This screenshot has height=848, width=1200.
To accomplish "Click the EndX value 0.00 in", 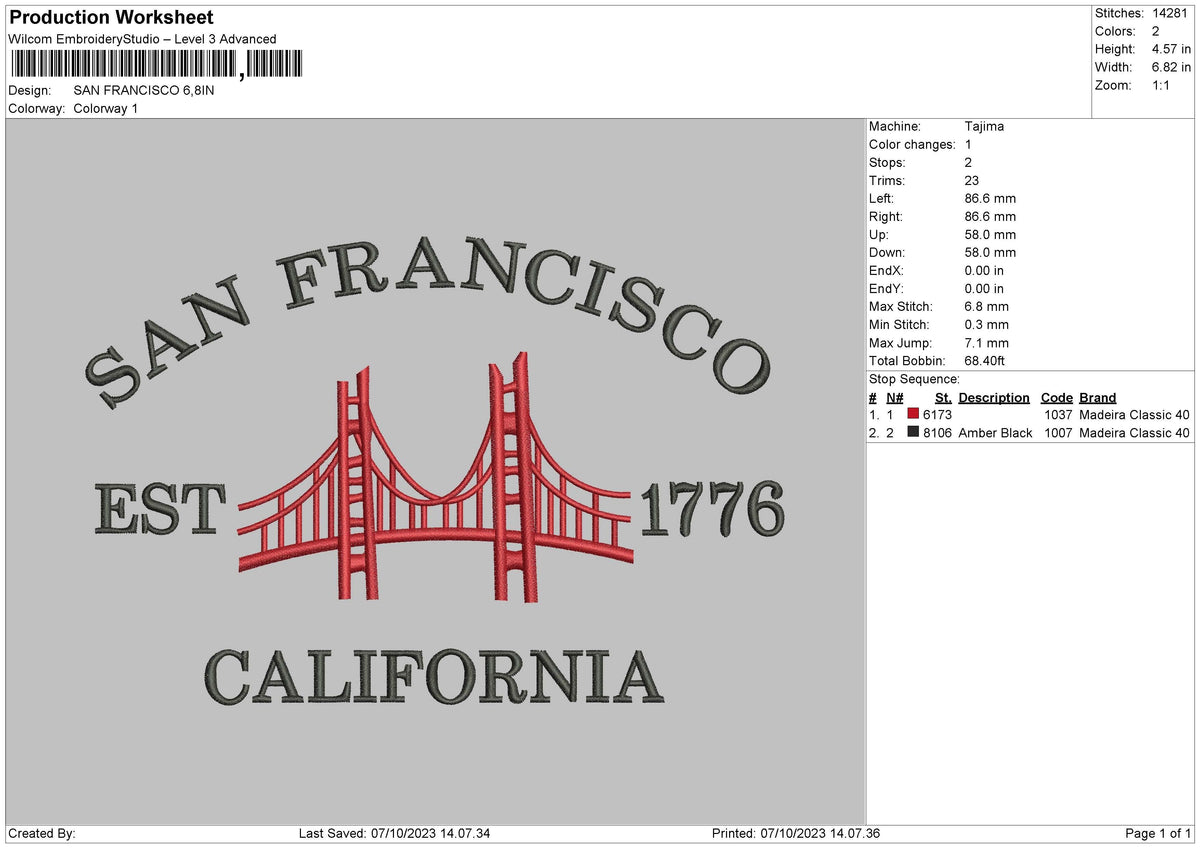I will pyautogui.click(x=984, y=270).
